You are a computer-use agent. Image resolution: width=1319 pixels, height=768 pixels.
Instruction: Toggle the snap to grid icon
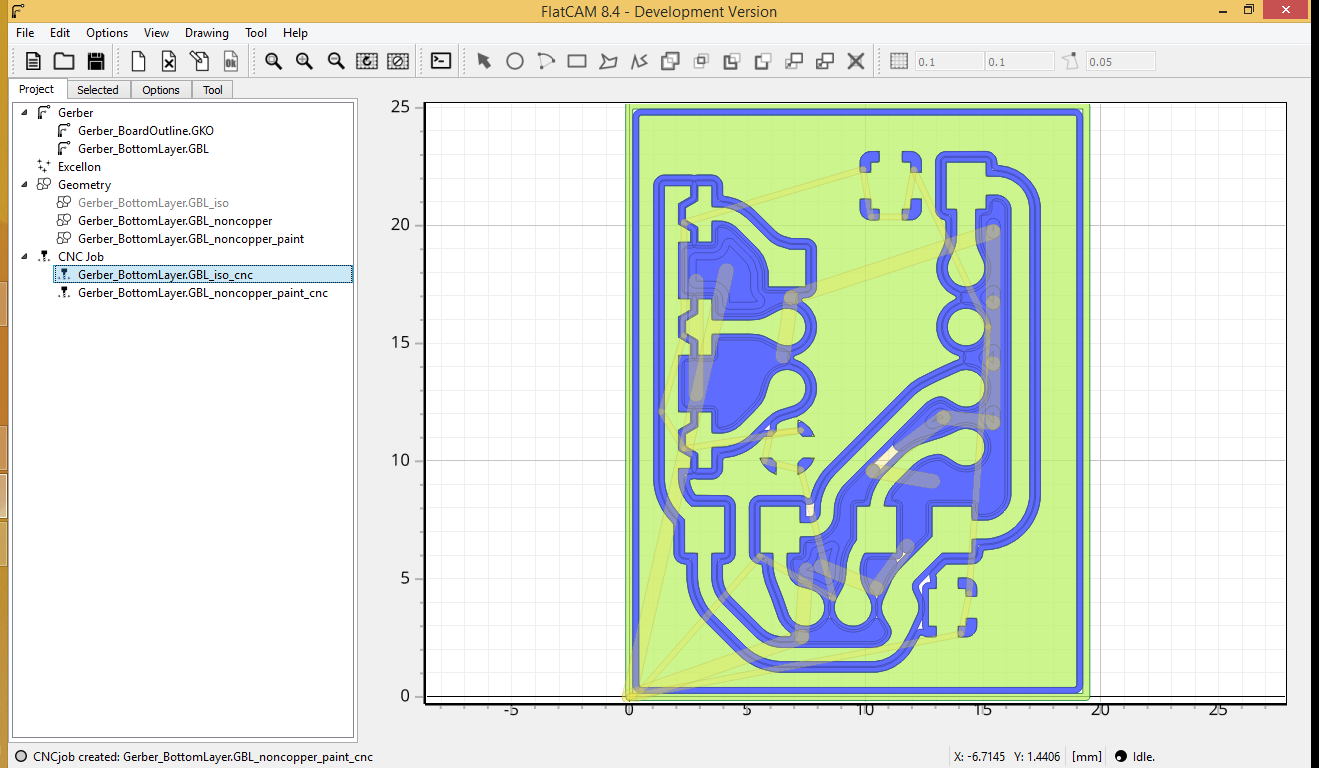[899, 61]
